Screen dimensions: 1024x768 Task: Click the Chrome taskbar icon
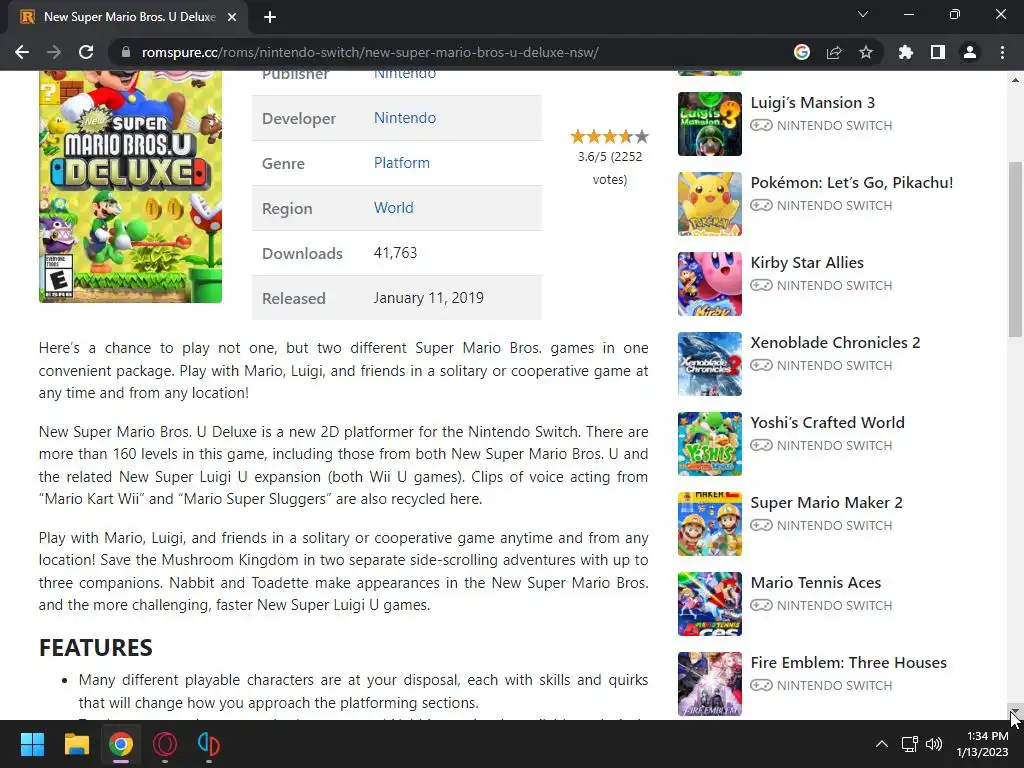coord(121,744)
